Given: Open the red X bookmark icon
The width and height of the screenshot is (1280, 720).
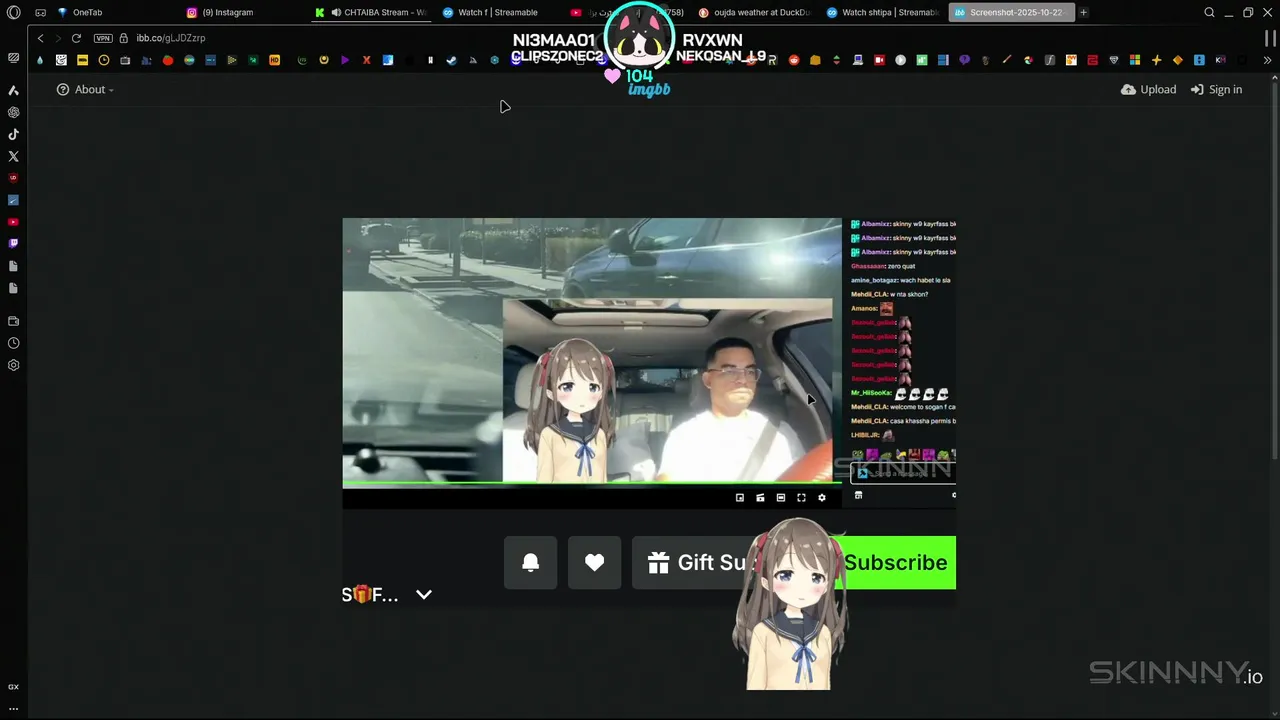Looking at the screenshot, I should tap(366, 60).
